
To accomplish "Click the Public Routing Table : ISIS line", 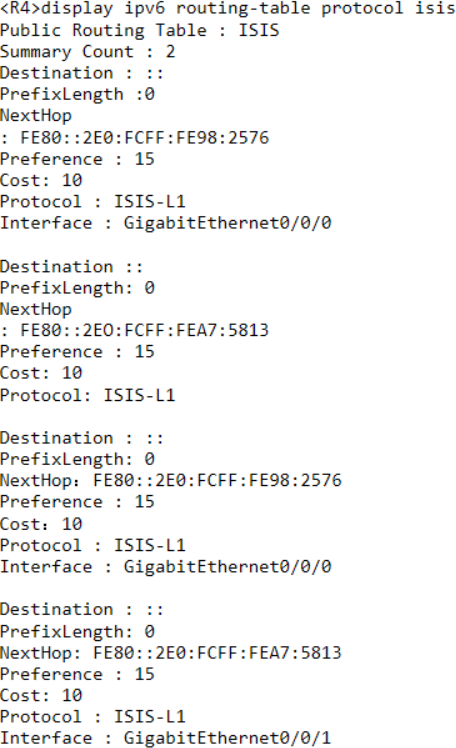I will coord(139,31).
